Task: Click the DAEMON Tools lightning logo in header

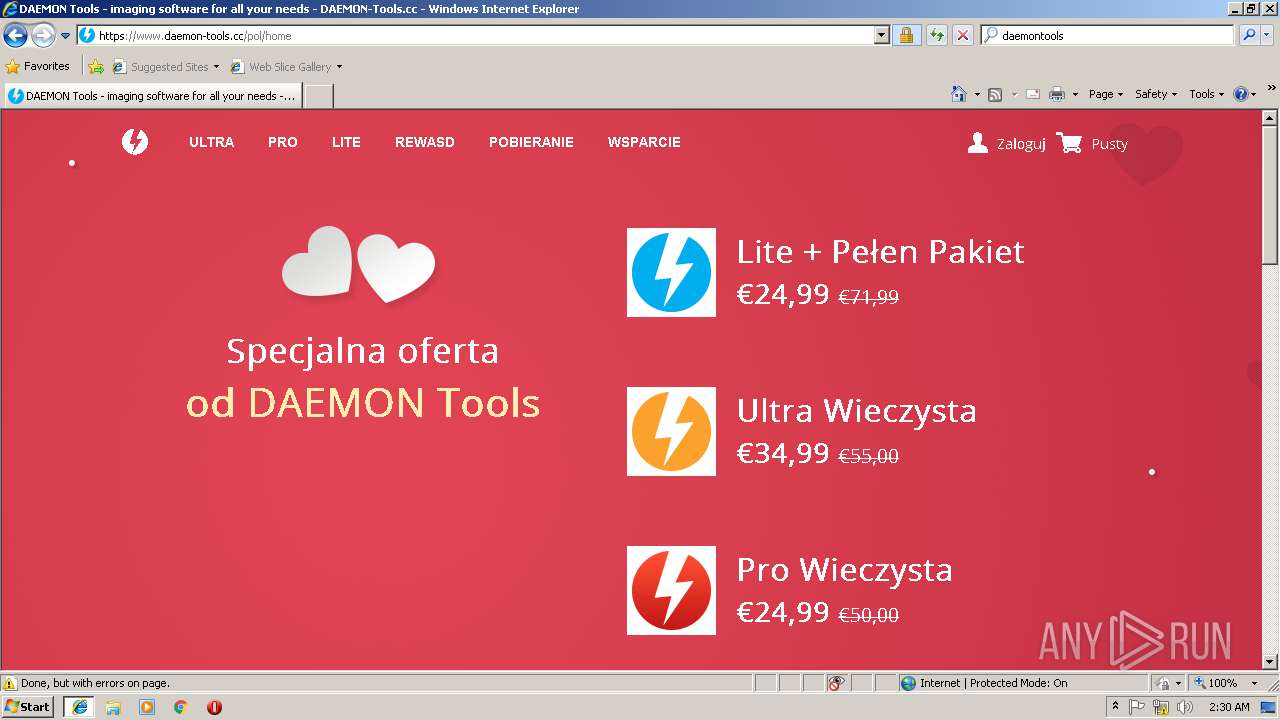Action: pyautogui.click(x=135, y=142)
